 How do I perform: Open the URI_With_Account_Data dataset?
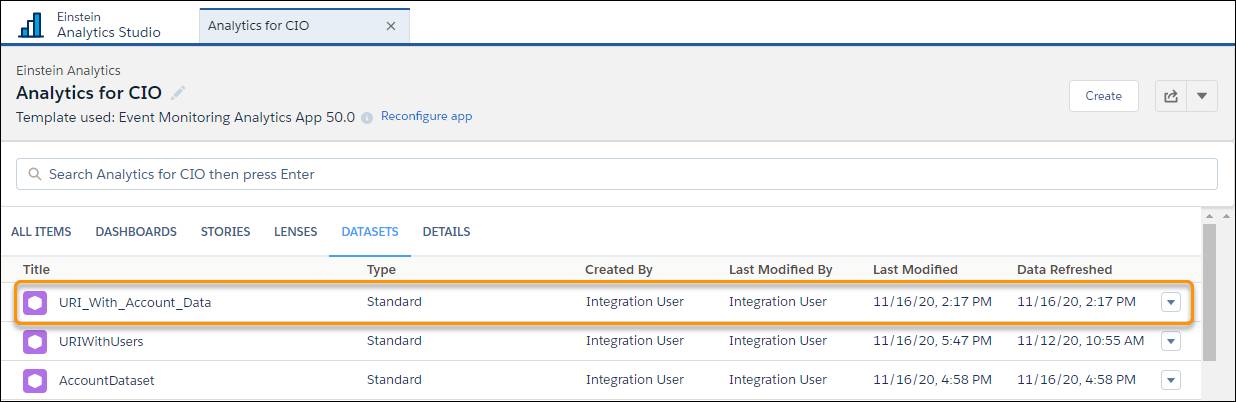(135, 301)
